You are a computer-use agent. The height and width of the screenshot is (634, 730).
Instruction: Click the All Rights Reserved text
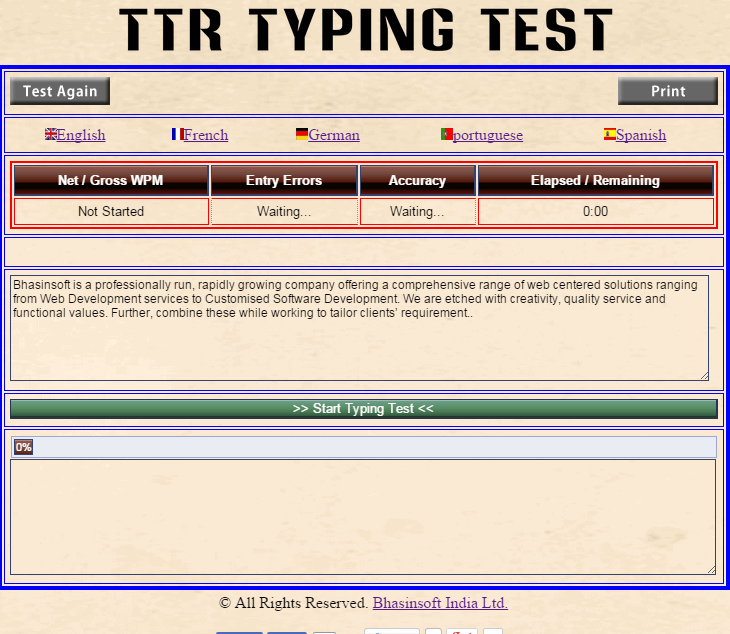[x=294, y=603]
